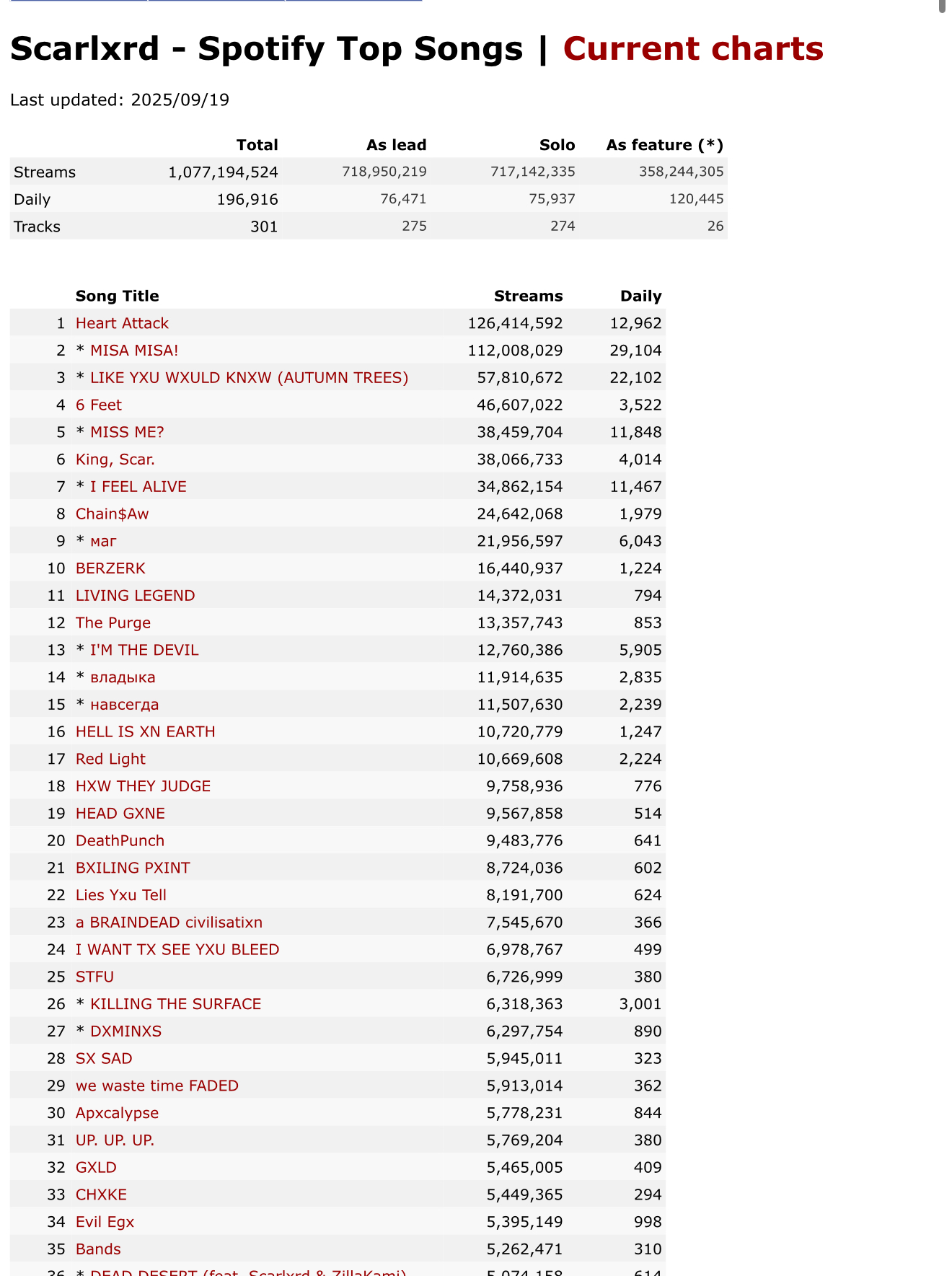This screenshot has height=1276, width=952.
Task: Open the Apxcalypse song link
Action: click(x=117, y=1113)
